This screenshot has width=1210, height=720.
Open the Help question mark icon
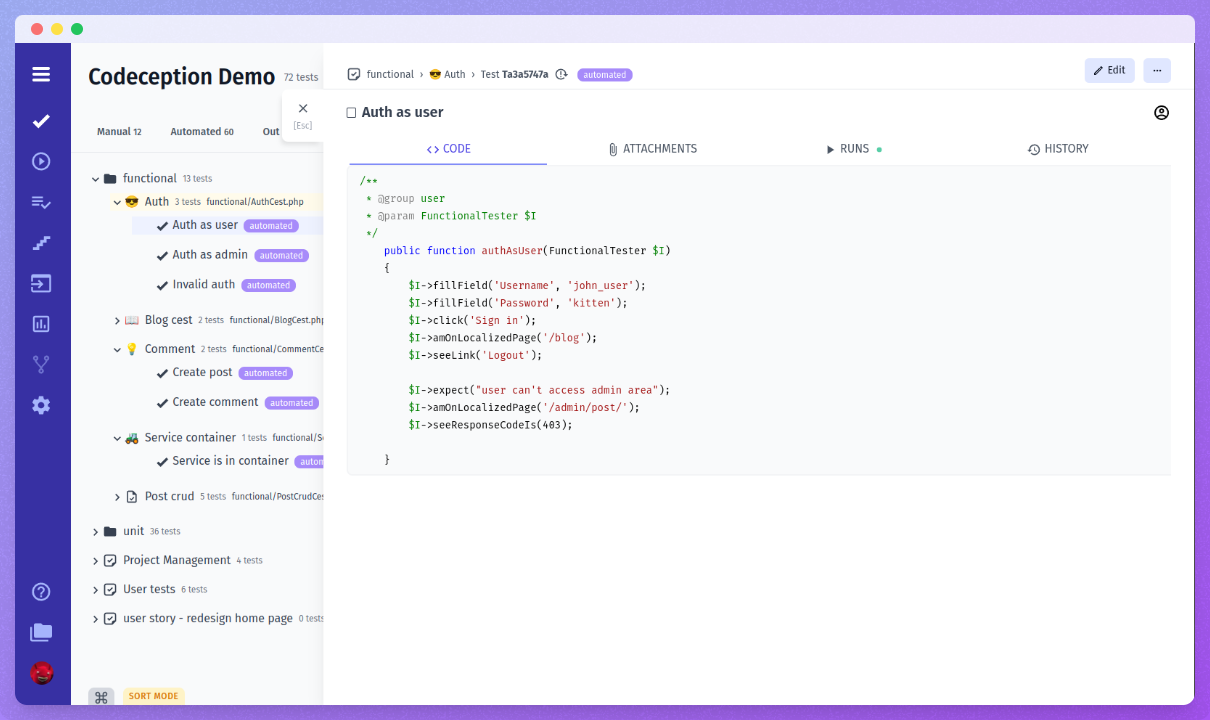click(41, 592)
